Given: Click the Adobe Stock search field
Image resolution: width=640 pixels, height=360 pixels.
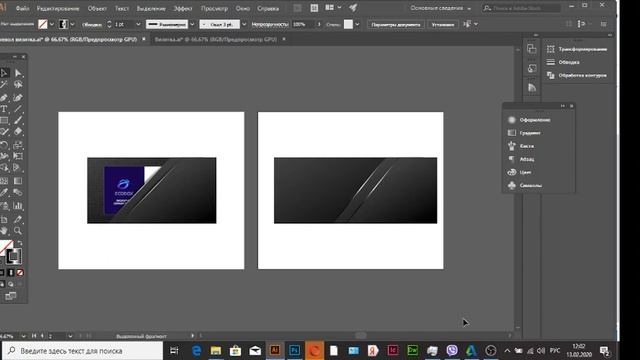Looking at the screenshot, I should pos(521,8).
